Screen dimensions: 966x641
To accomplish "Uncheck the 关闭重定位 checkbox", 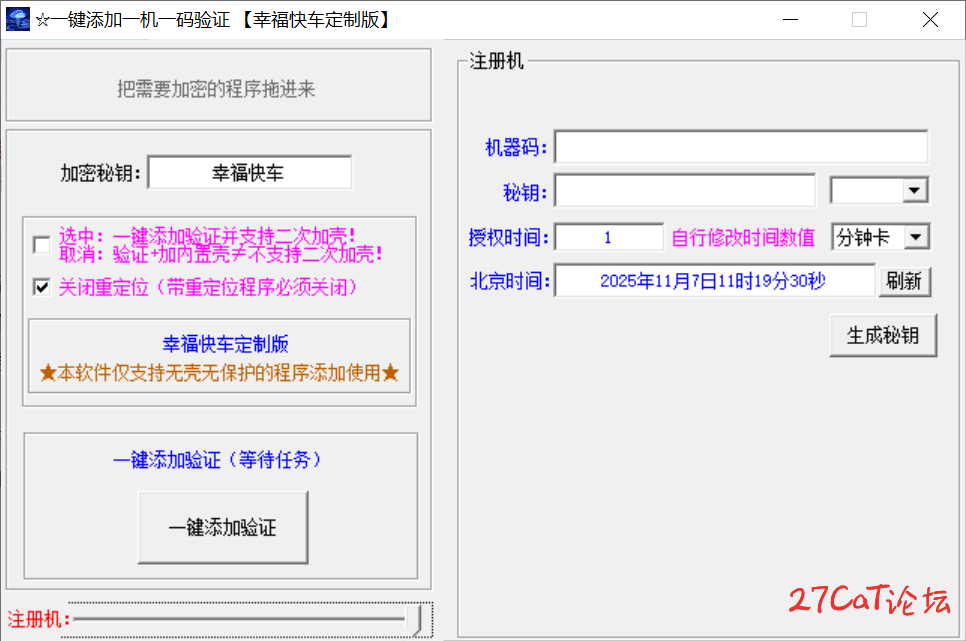I will [41, 288].
